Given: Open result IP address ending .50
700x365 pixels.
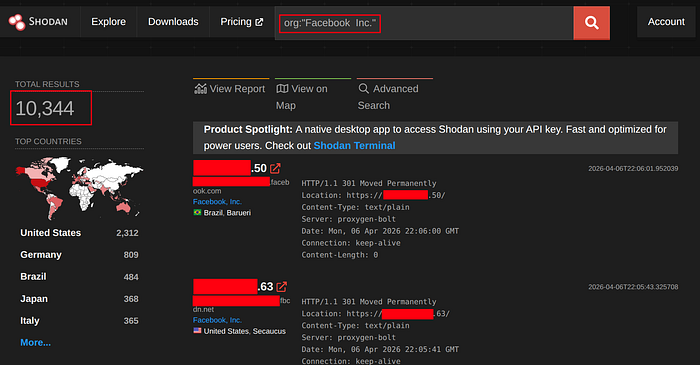Looking at the screenshot, I should (230, 168).
